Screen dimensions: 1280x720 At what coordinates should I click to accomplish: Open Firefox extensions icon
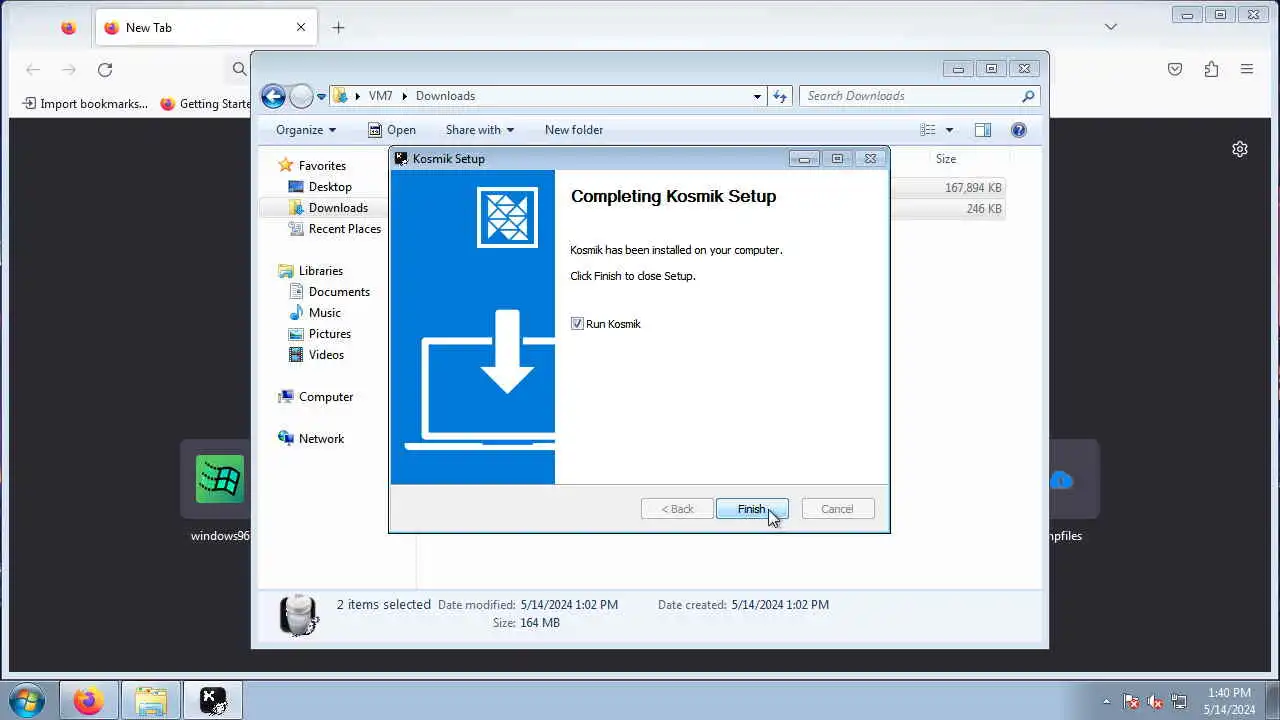point(1211,69)
